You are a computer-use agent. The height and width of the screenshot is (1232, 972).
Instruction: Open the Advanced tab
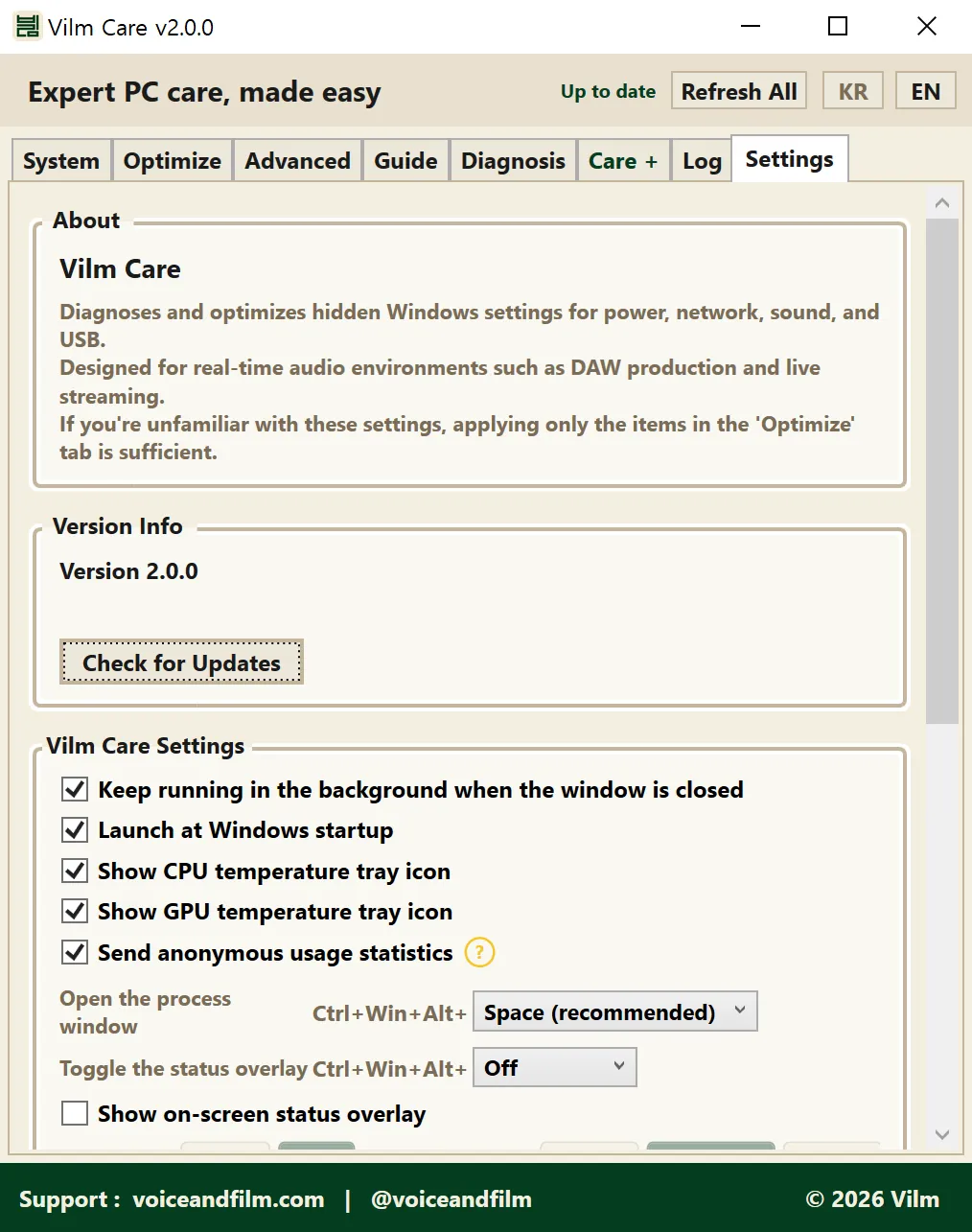[297, 160]
